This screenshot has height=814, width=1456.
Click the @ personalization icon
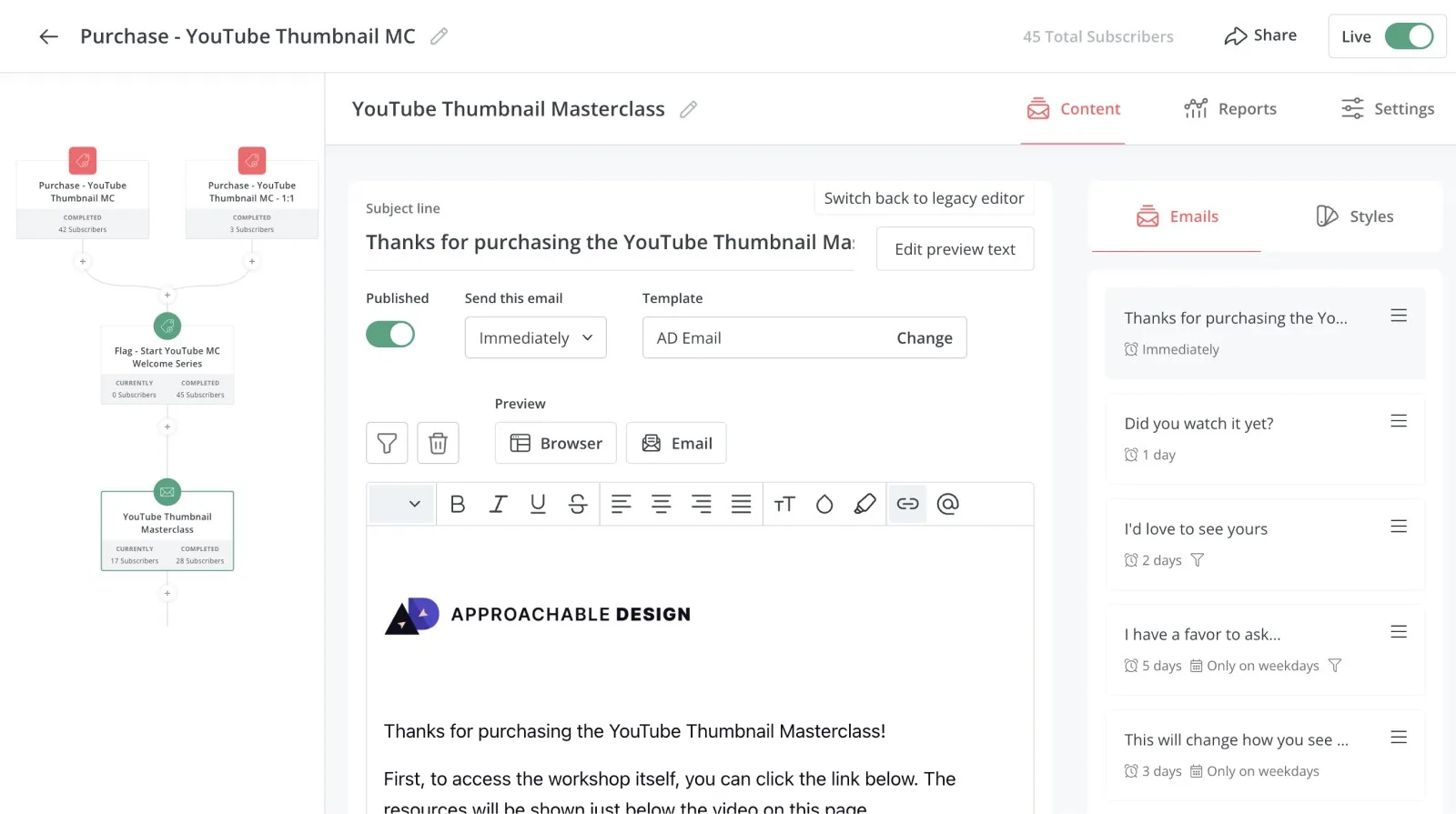pos(947,504)
